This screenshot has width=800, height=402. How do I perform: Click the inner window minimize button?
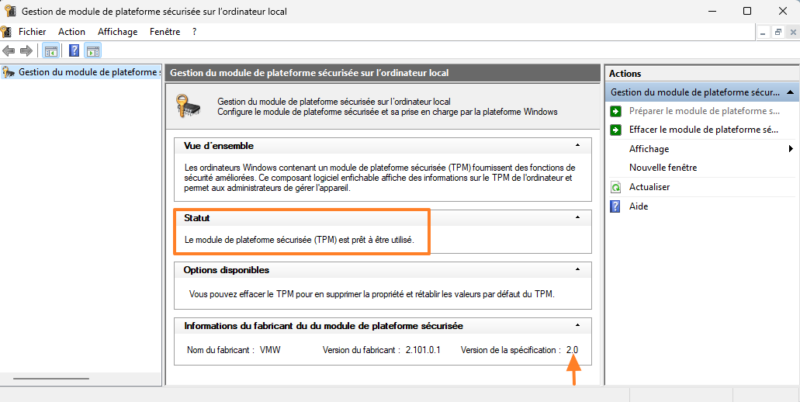(x=763, y=32)
